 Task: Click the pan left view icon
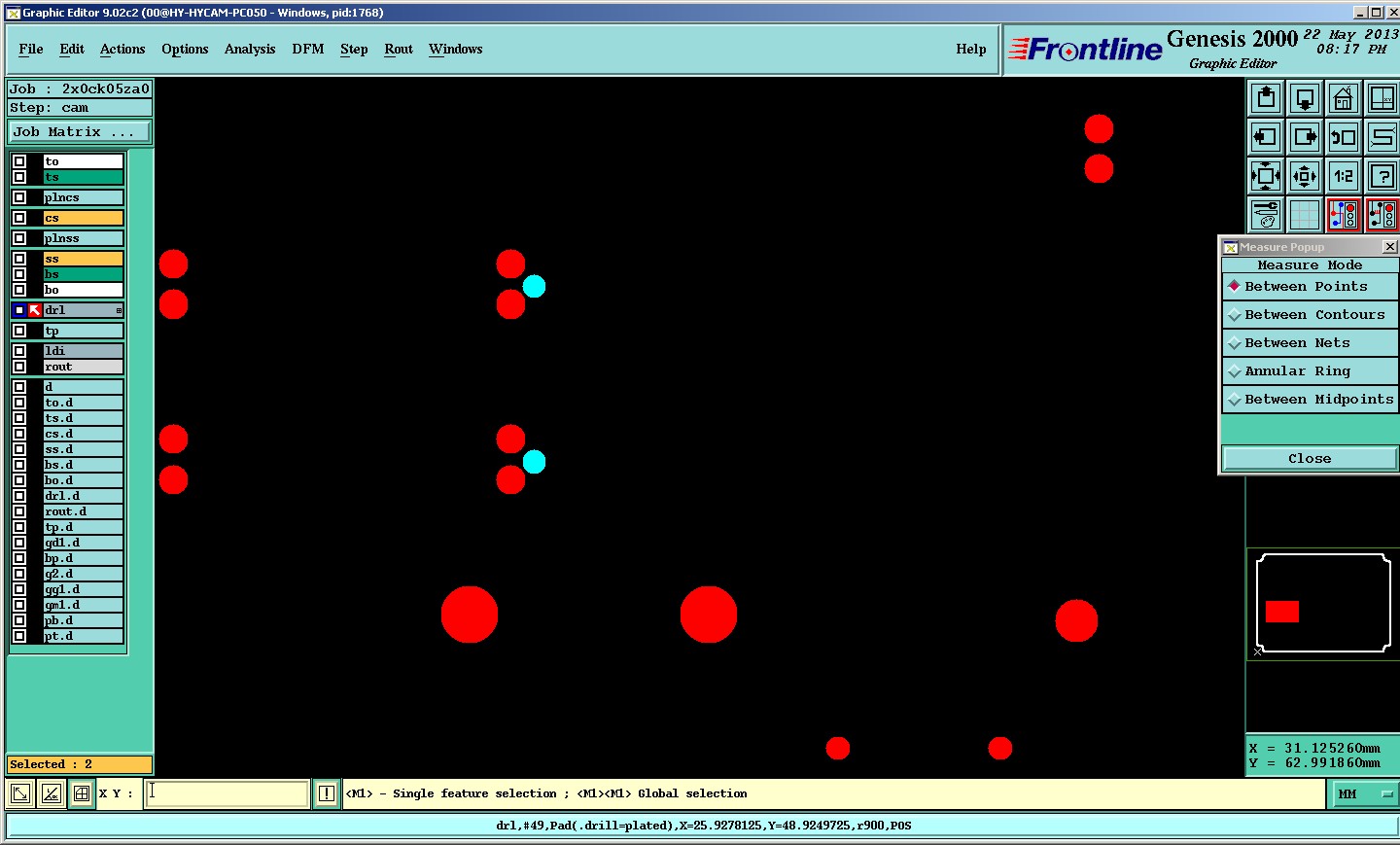click(1266, 137)
